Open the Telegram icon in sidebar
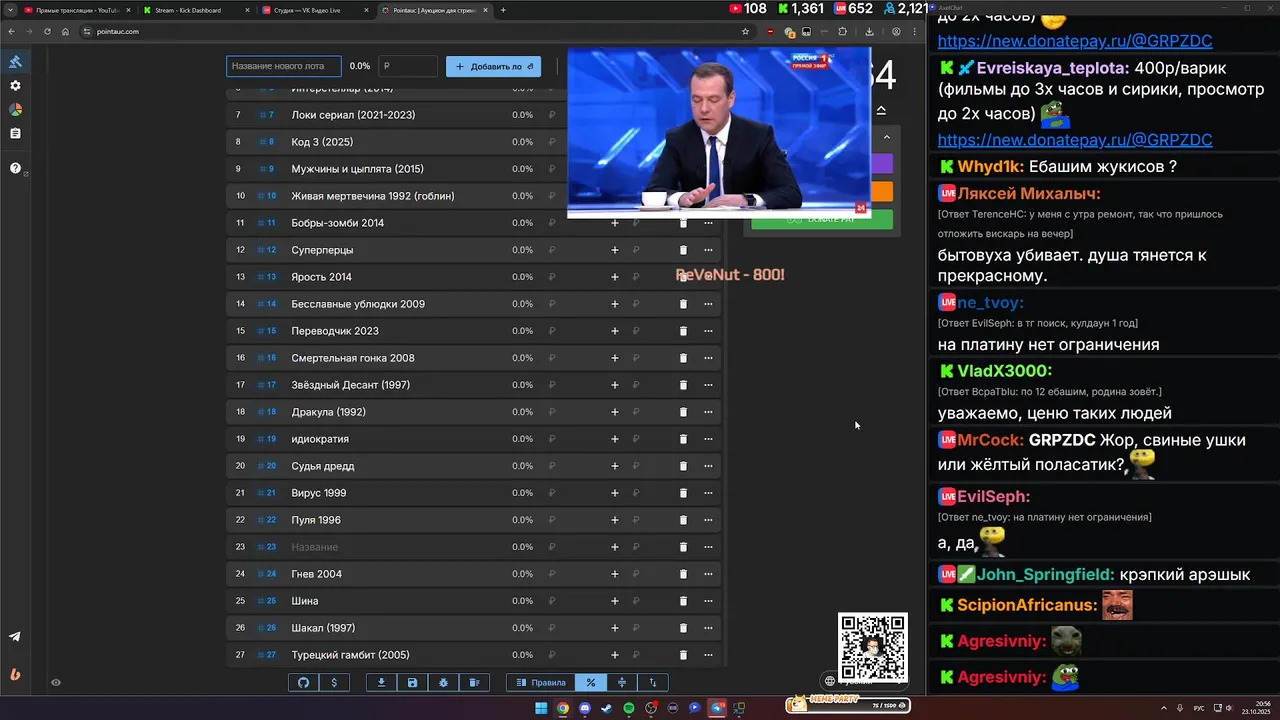Image resolution: width=1280 pixels, height=720 pixels. pyautogui.click(x=15, y=637)
